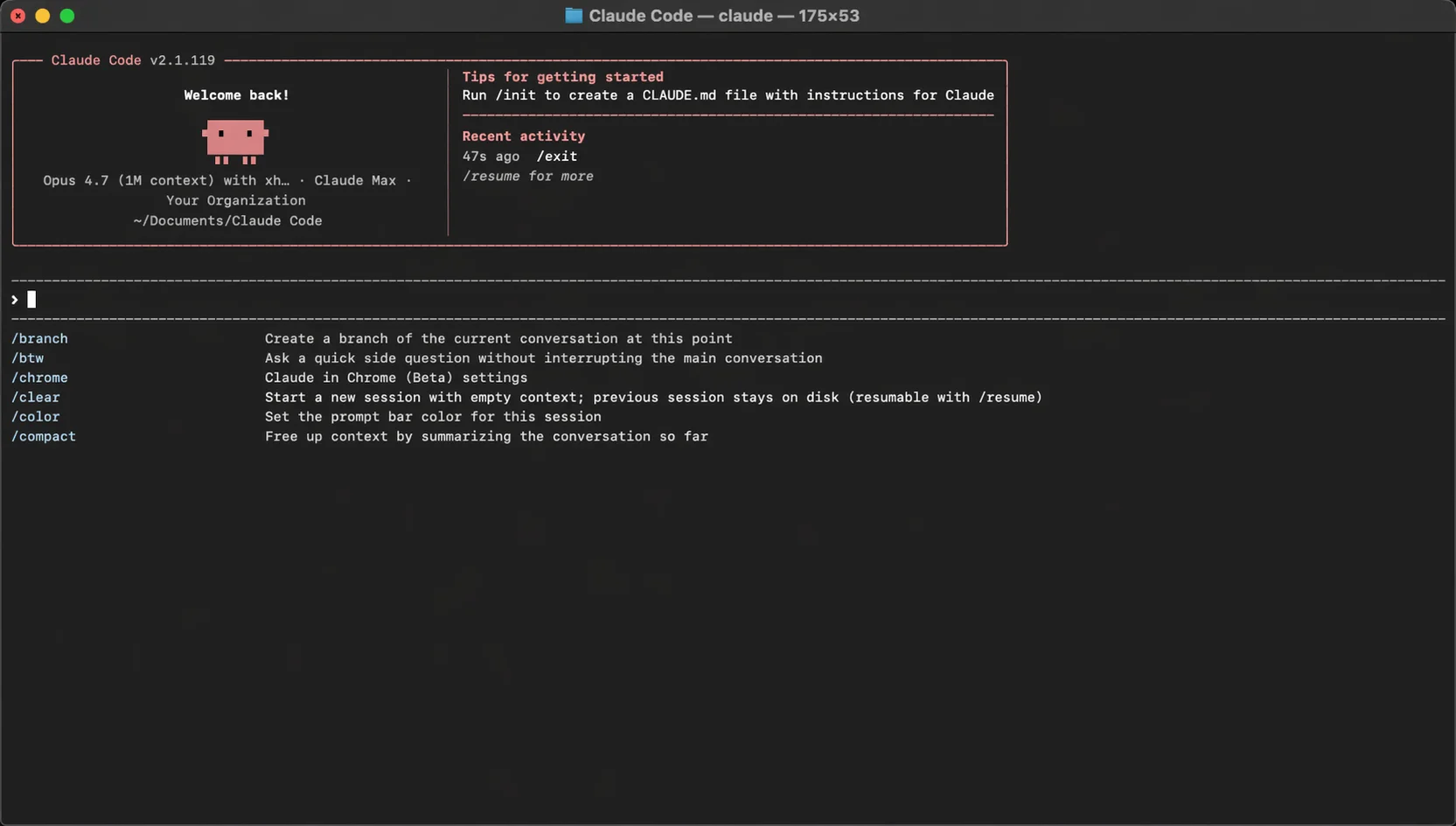Viewport: 1456px width, 826px height.
Task: Select the /chrome command
Action: tap(39, 378)
